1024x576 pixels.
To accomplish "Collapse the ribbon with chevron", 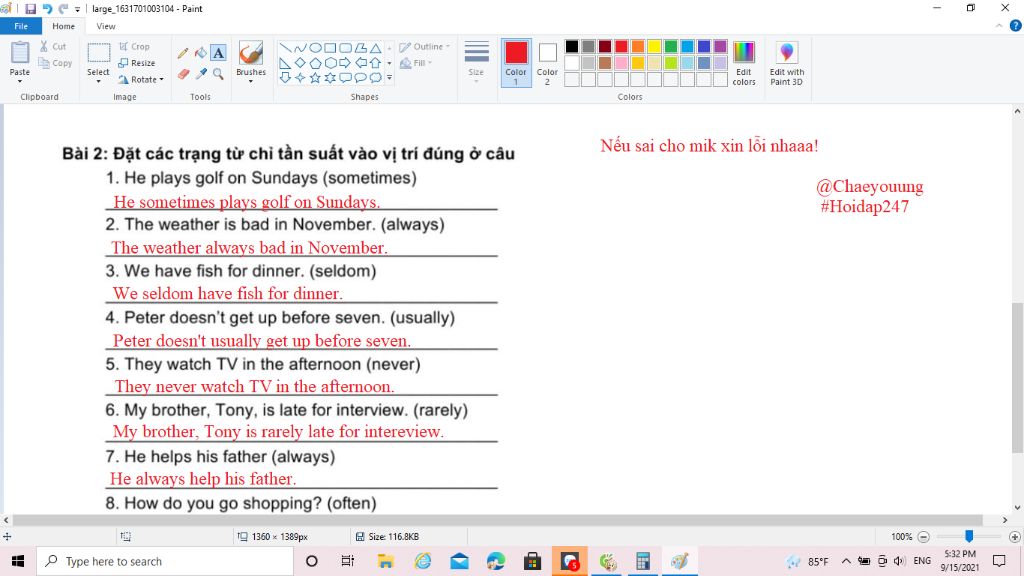I will click(x=999, y=26).
